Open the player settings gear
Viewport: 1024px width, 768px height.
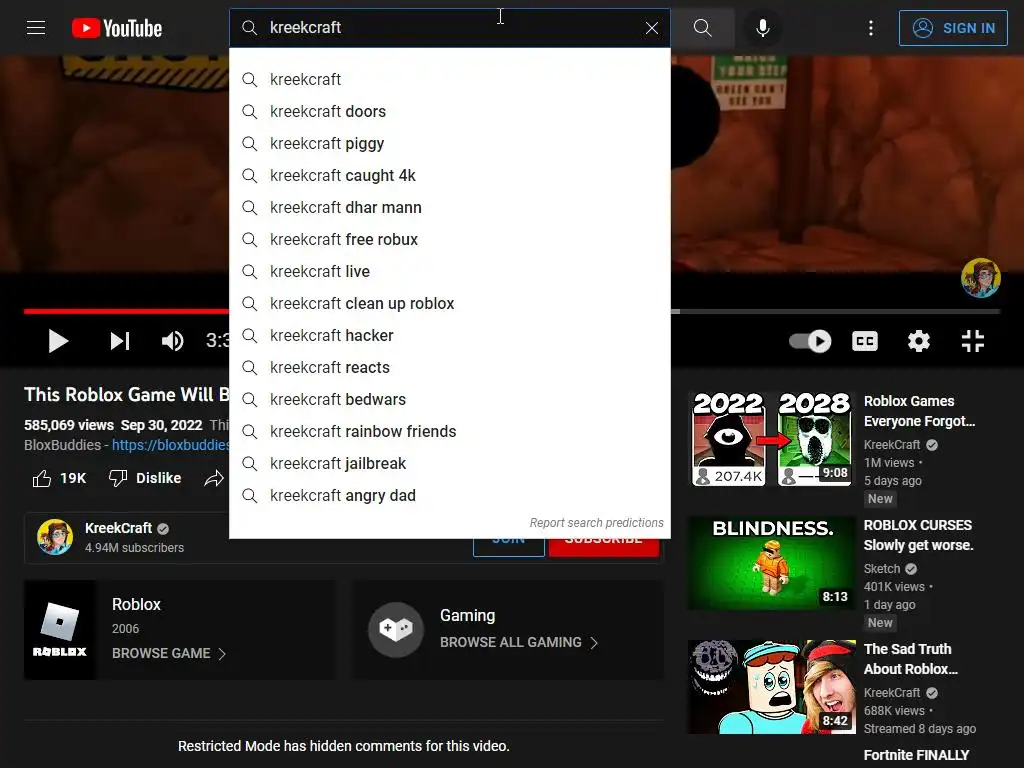[x=919, y=341]
